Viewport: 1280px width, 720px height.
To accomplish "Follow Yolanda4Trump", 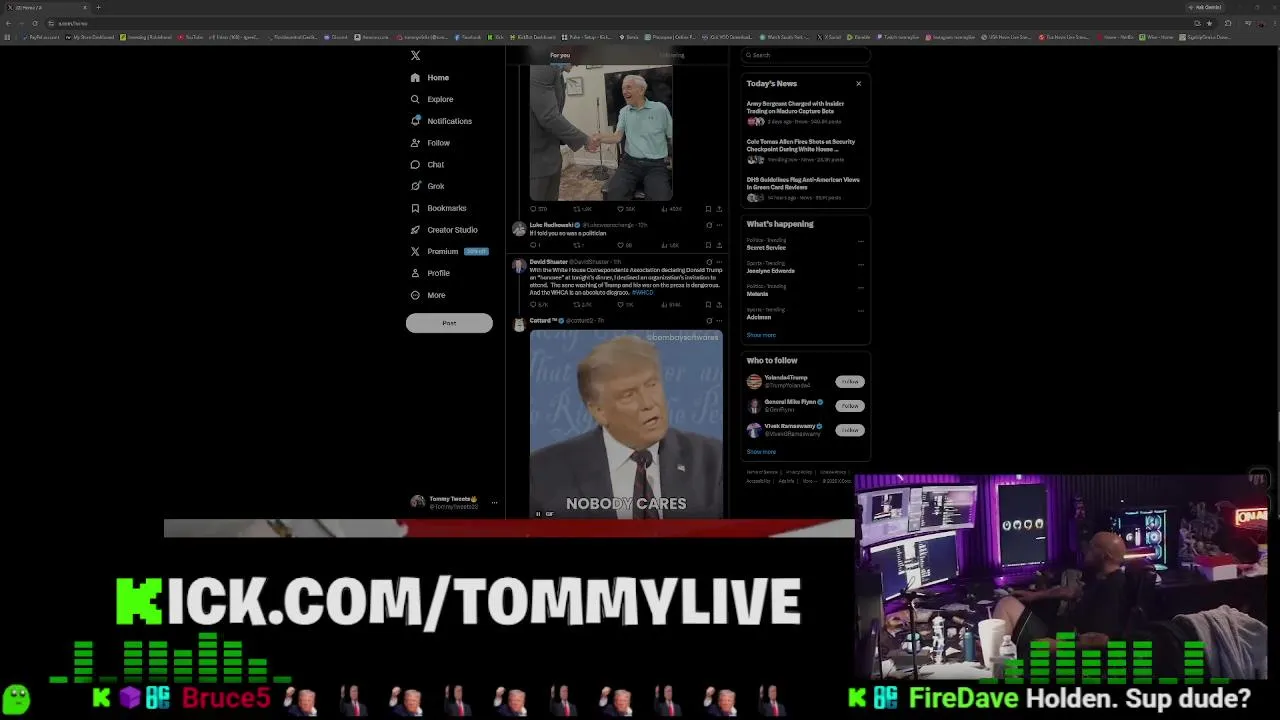I will 850,381.
